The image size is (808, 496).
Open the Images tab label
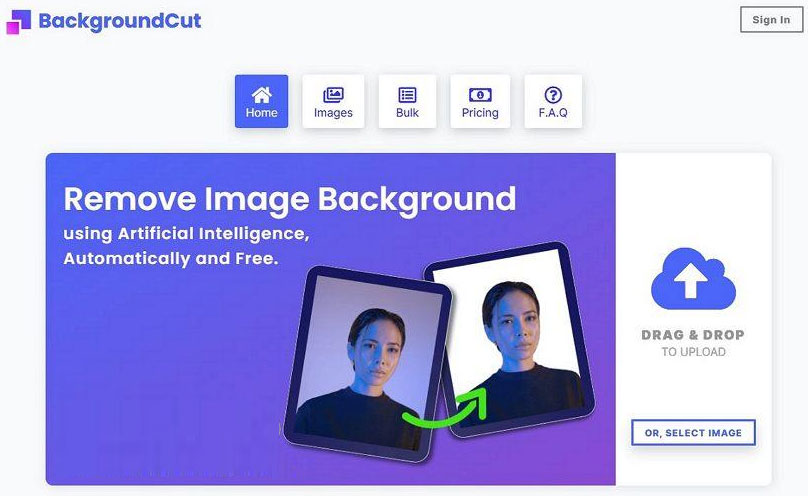333,113
